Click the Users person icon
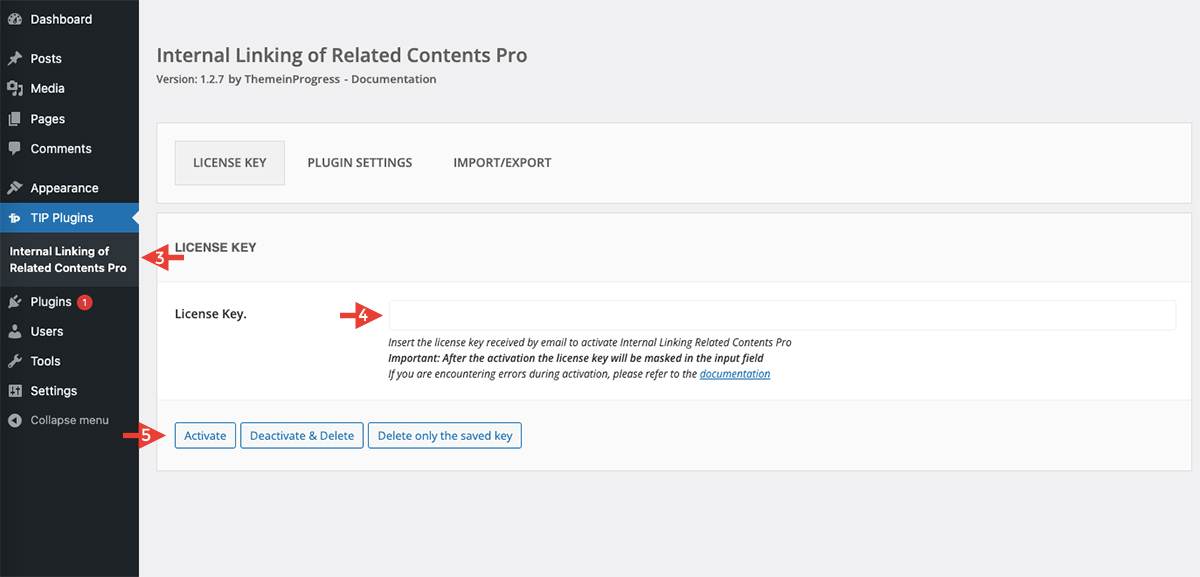This screenshot has width=1200, height=577. point(15,331)
